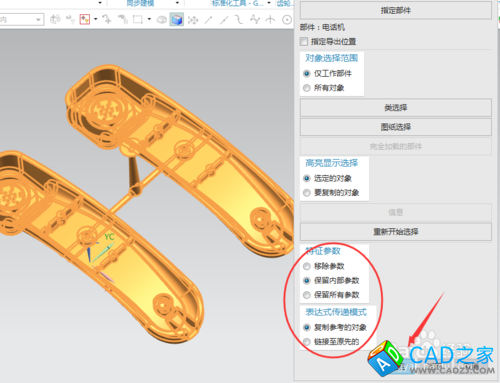This screenshot has width=500, height=383.
Task: Click the grey wireframe body icon
Action: [x=162, y=20]
